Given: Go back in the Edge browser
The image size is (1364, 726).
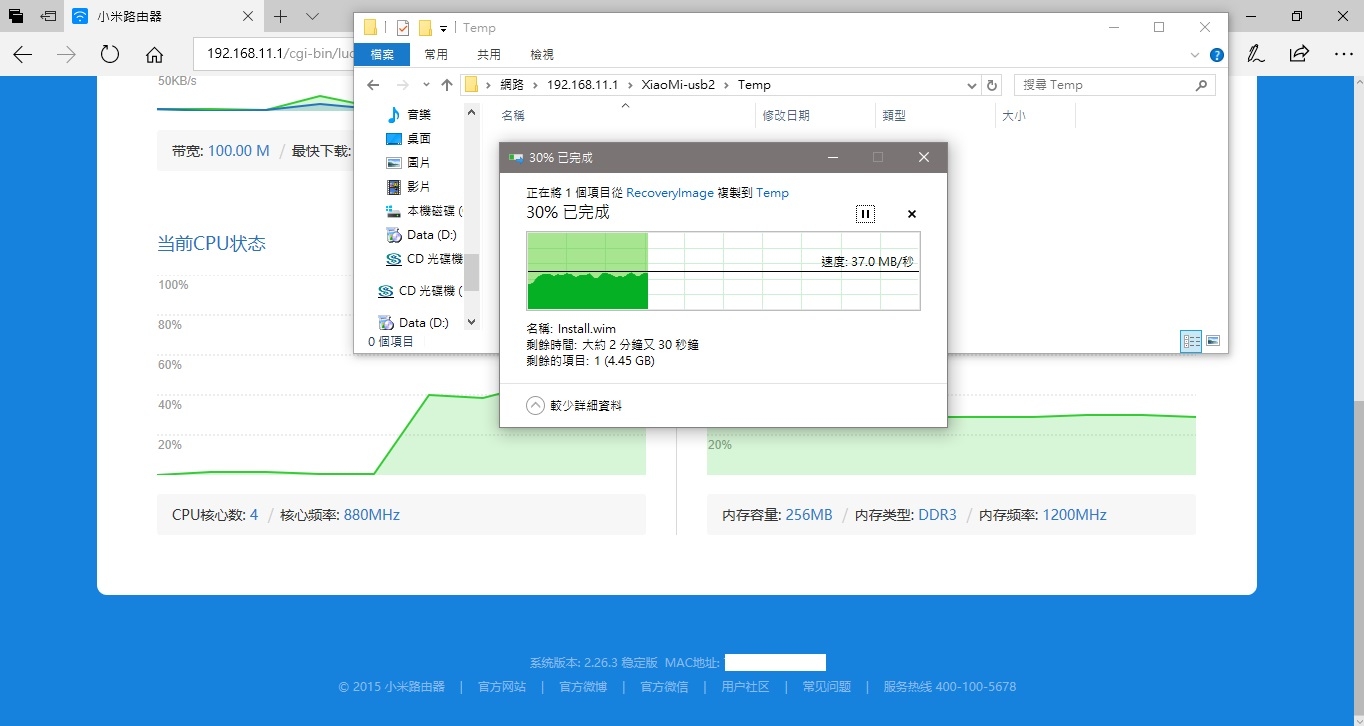Looking at the screenshot, I should (22, 54).
